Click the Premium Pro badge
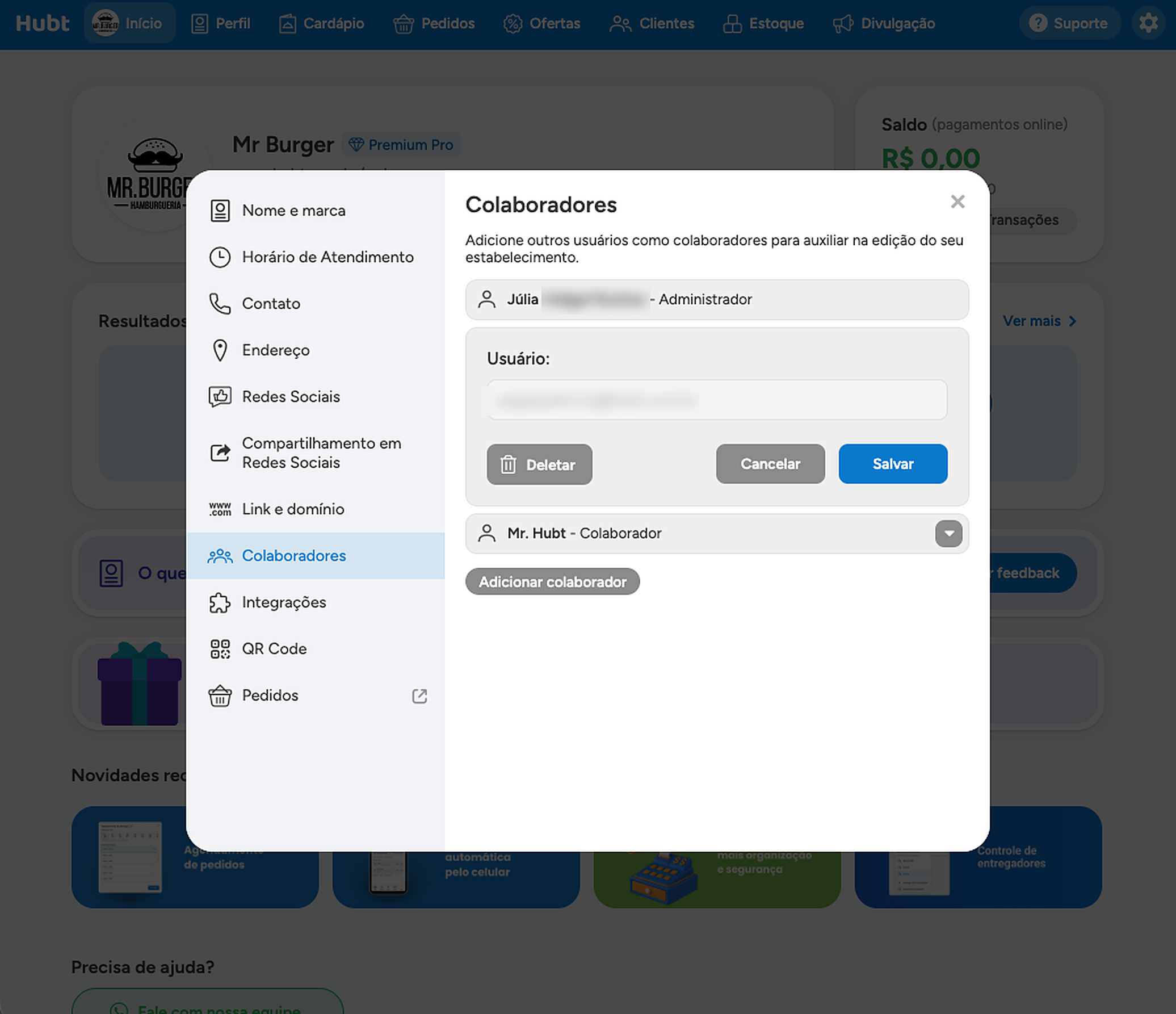The width and height of the screenshot is (1176, 1014). coord(401,145)
